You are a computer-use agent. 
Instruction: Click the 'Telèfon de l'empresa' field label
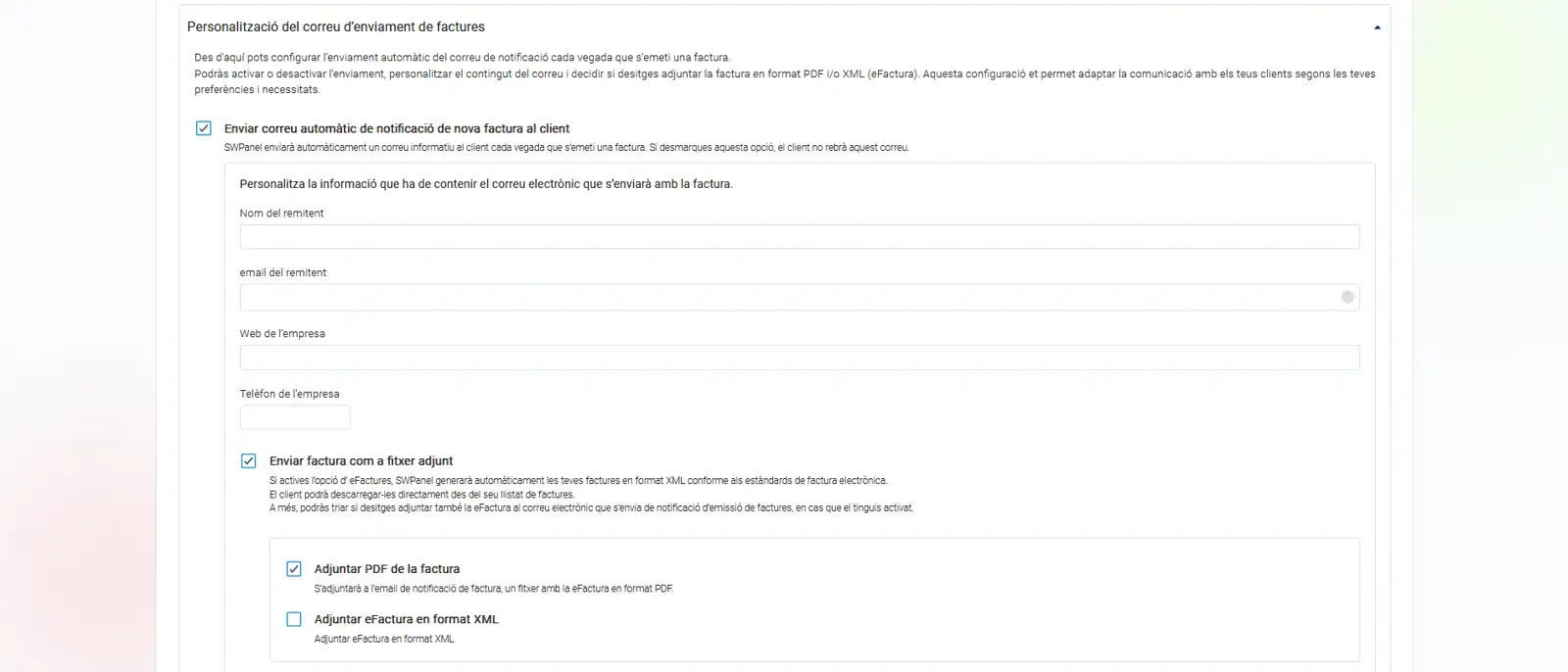(x=289, y=394)
